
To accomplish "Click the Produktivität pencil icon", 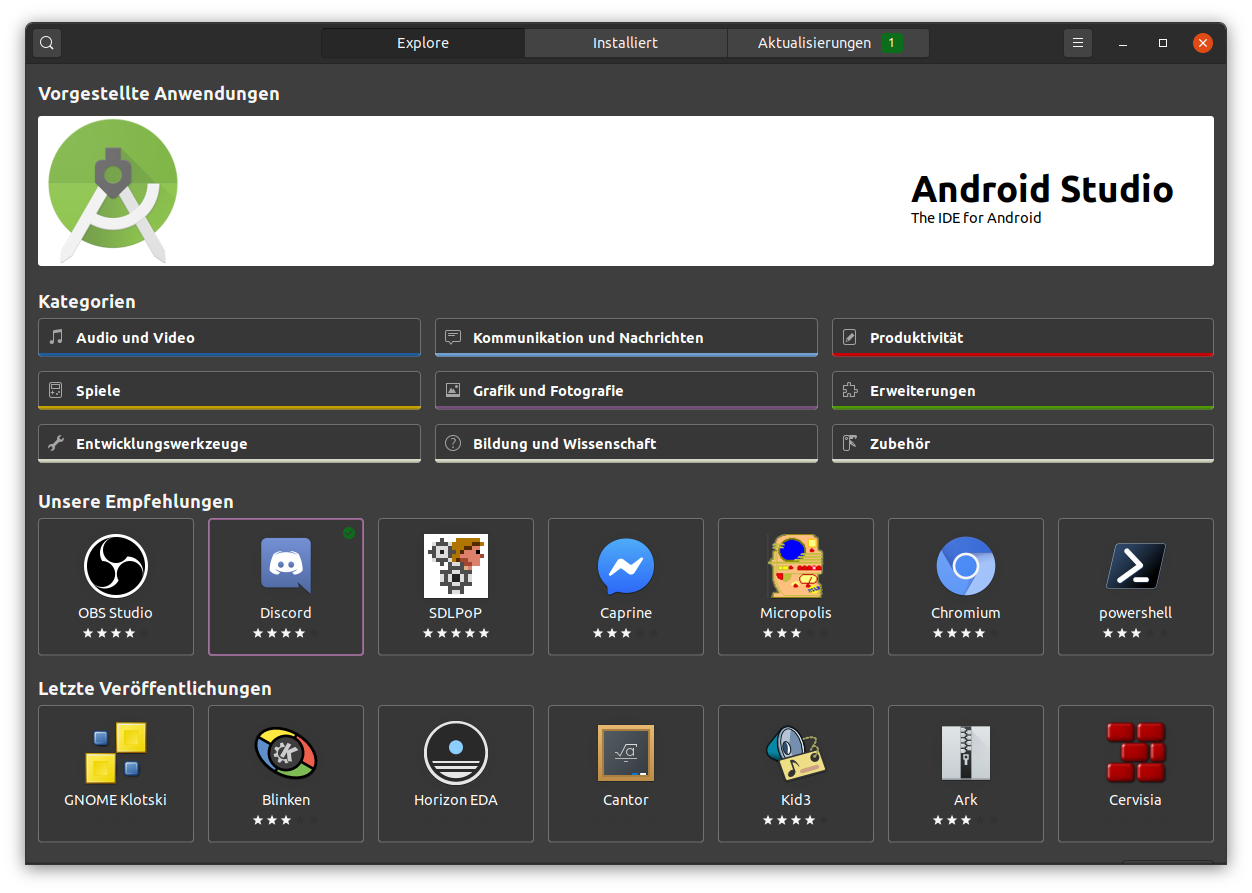I will (x=850, y=337).
